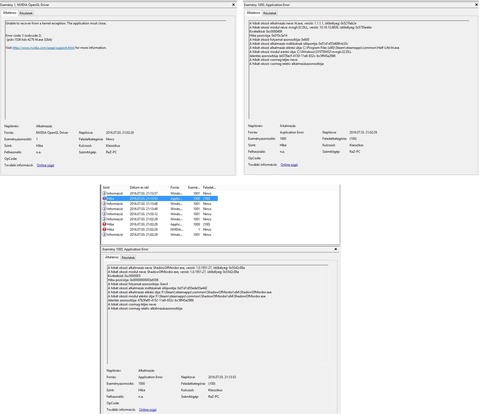Click logged date value in ShadowOfMordor panel

click(x=222, y=377)
